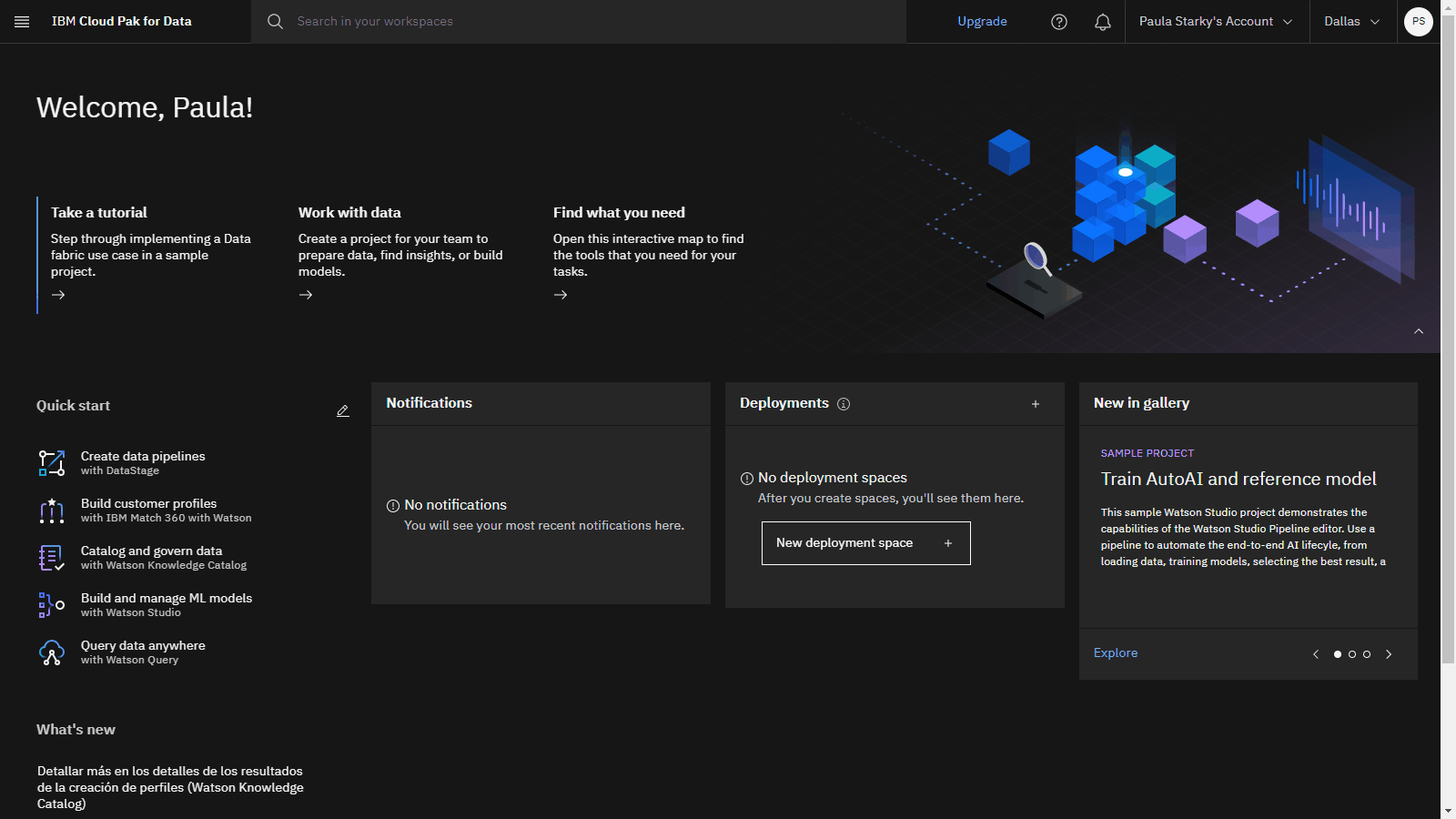Open the Dallas region dropdown
Screen dimensions: 1456x819
[1353, 22]
